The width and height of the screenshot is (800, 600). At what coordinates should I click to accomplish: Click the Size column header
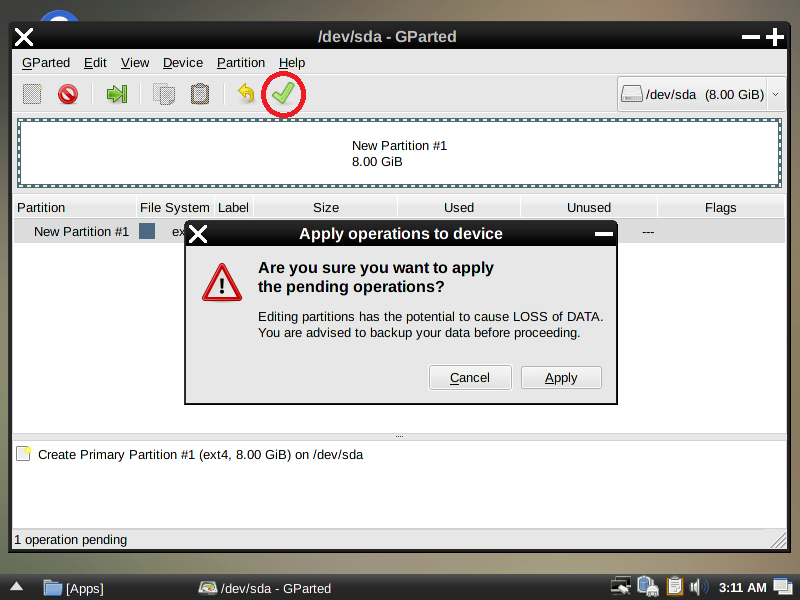coord(326,208)
